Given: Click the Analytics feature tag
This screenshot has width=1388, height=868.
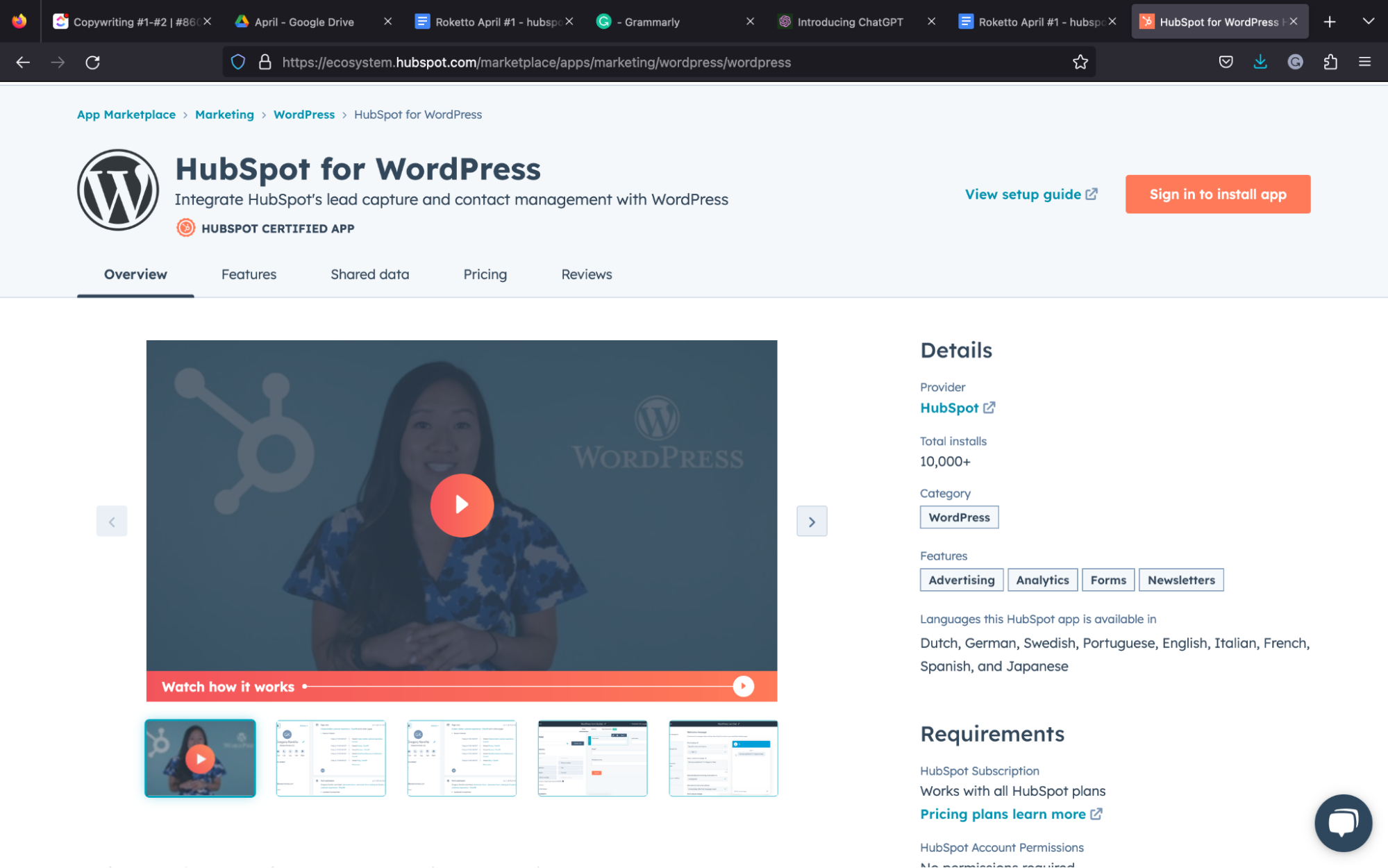Looking at the screenshot, I should (1043, 580).
